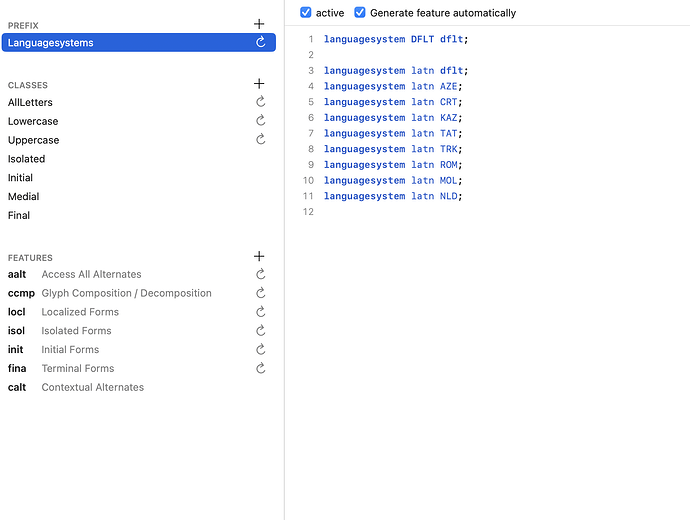Refresh the ccmp feature
Image resolution: width=690 pixels, height=520 pixels.
[x=261, y=293]
